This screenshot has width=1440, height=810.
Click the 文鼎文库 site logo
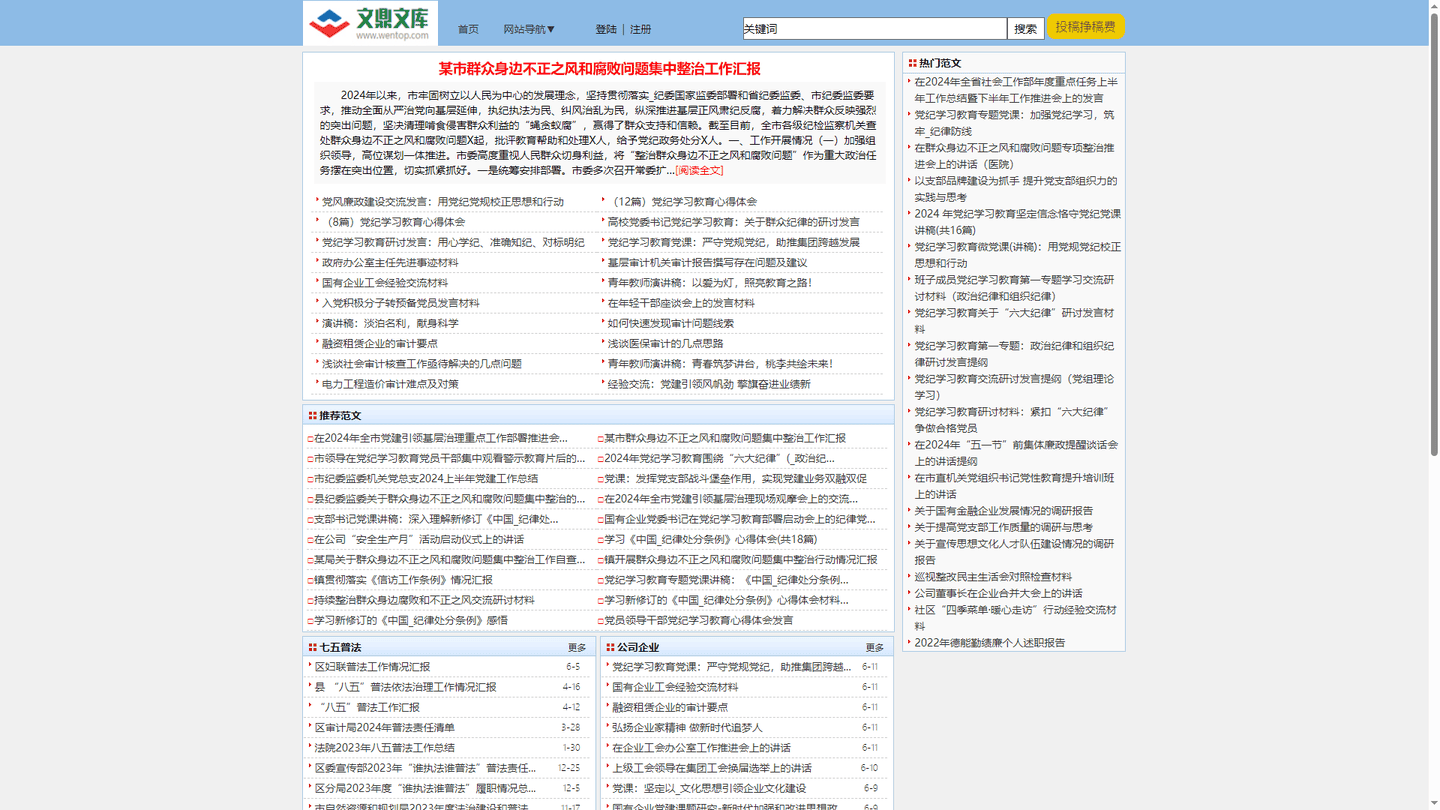(x=370, y=23)
